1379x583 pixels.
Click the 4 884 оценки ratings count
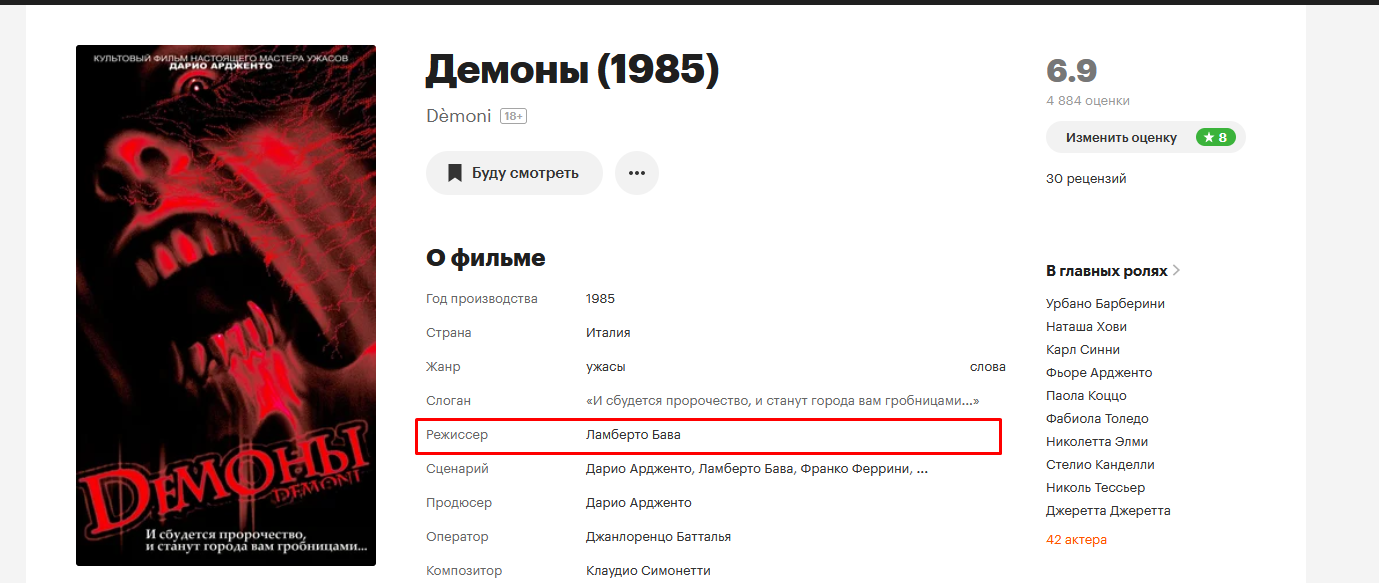point(1088,101)
